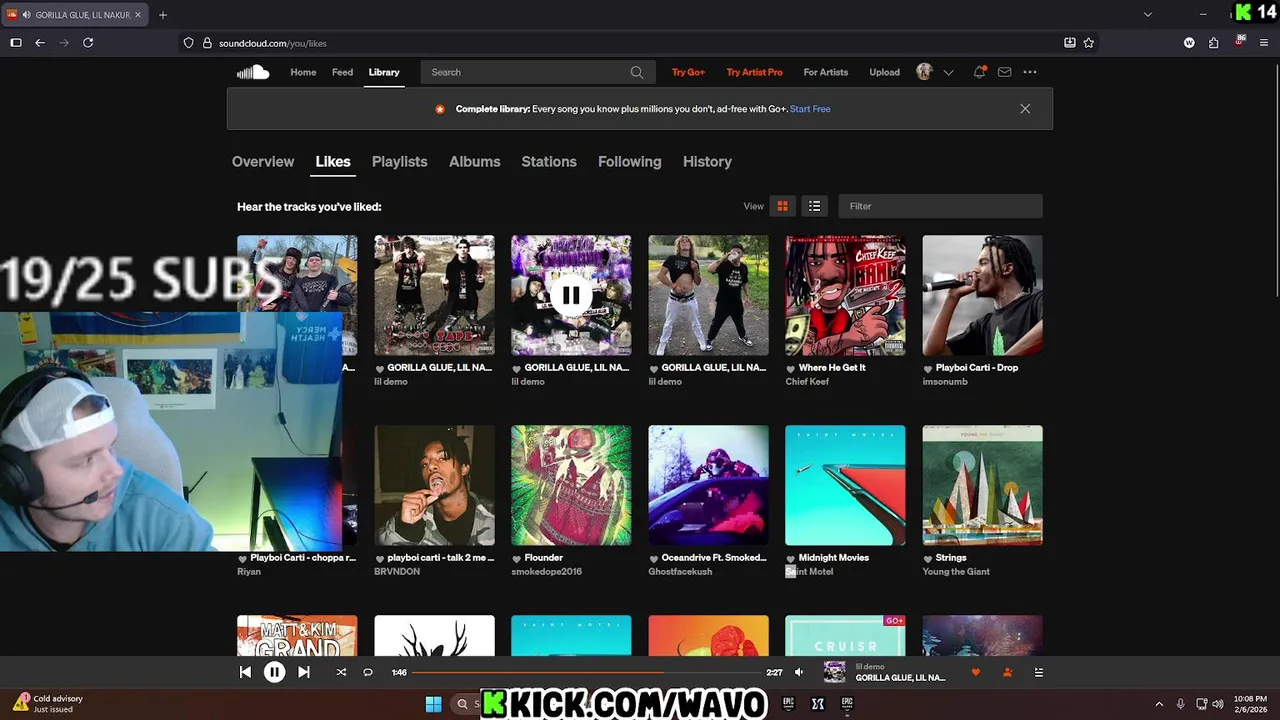Show hidden system tray icons
This screenshot has height=720, width=1280.
(1159, 704)
